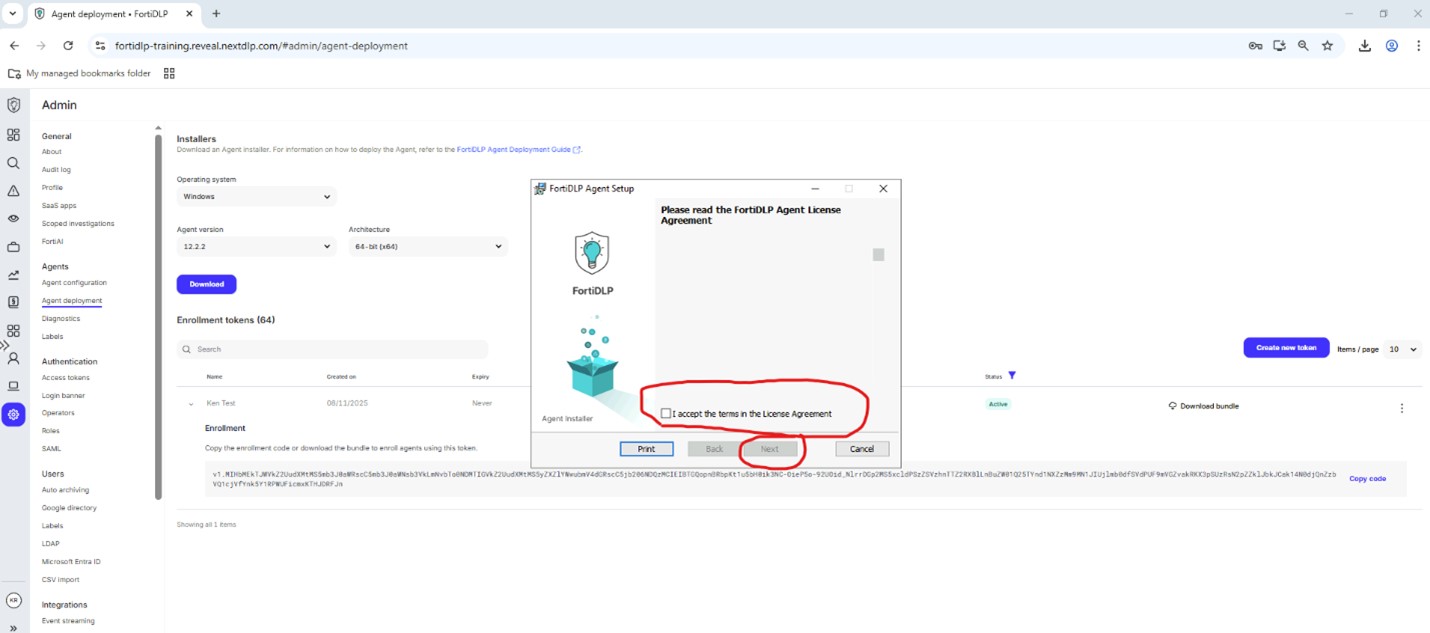Open the Architecture dropdown
The height and width of the screenshot is (633, 1430).
[x=428, y=246]
